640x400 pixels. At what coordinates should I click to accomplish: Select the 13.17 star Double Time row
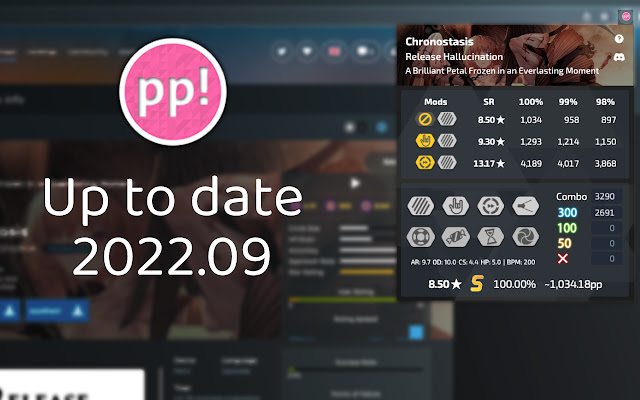point(515,163)
